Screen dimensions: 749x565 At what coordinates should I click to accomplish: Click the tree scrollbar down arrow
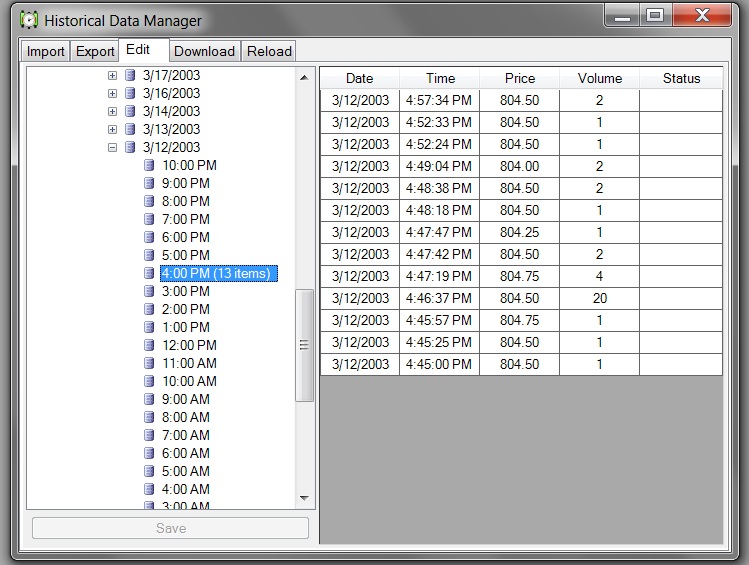pos(304,498)
